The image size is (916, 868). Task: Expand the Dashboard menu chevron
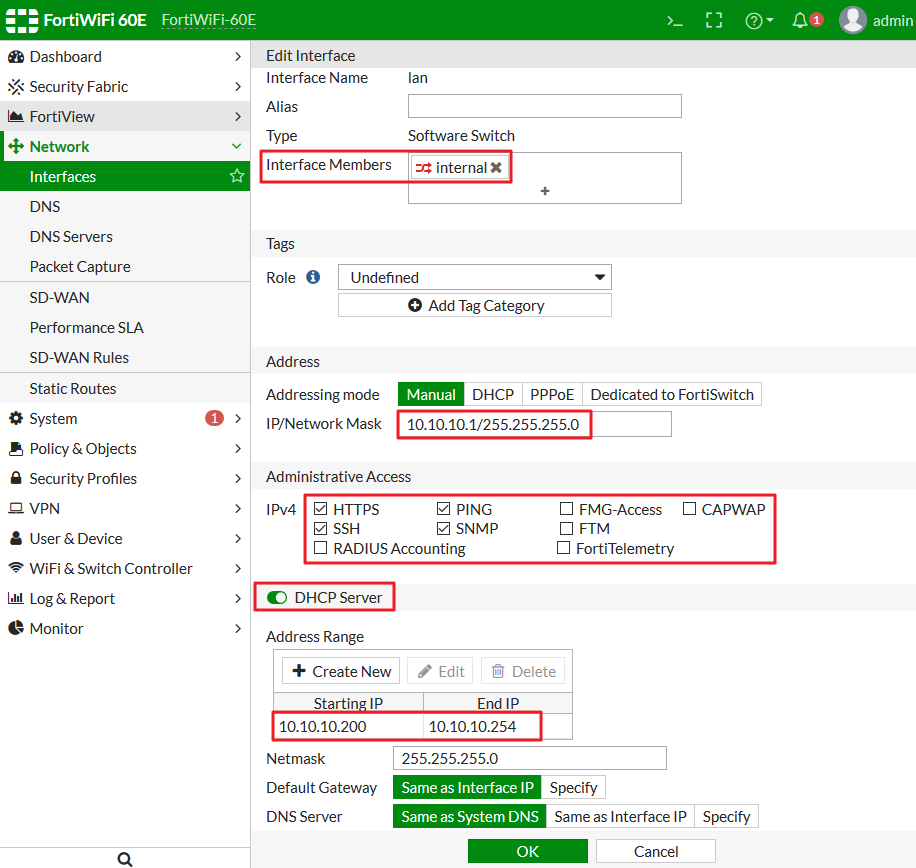237,57
